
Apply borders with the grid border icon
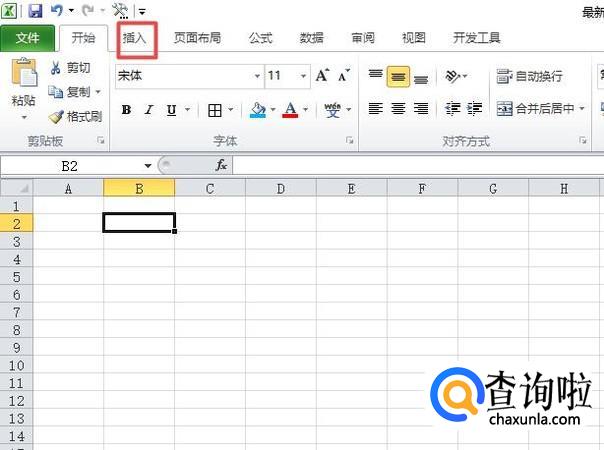pos(215,110)
